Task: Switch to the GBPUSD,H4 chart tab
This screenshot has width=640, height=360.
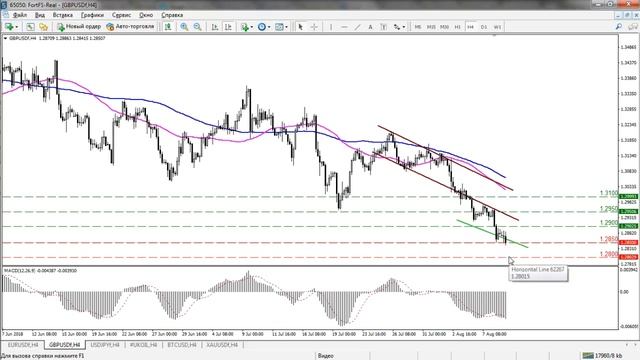Action: click(64, 345)
